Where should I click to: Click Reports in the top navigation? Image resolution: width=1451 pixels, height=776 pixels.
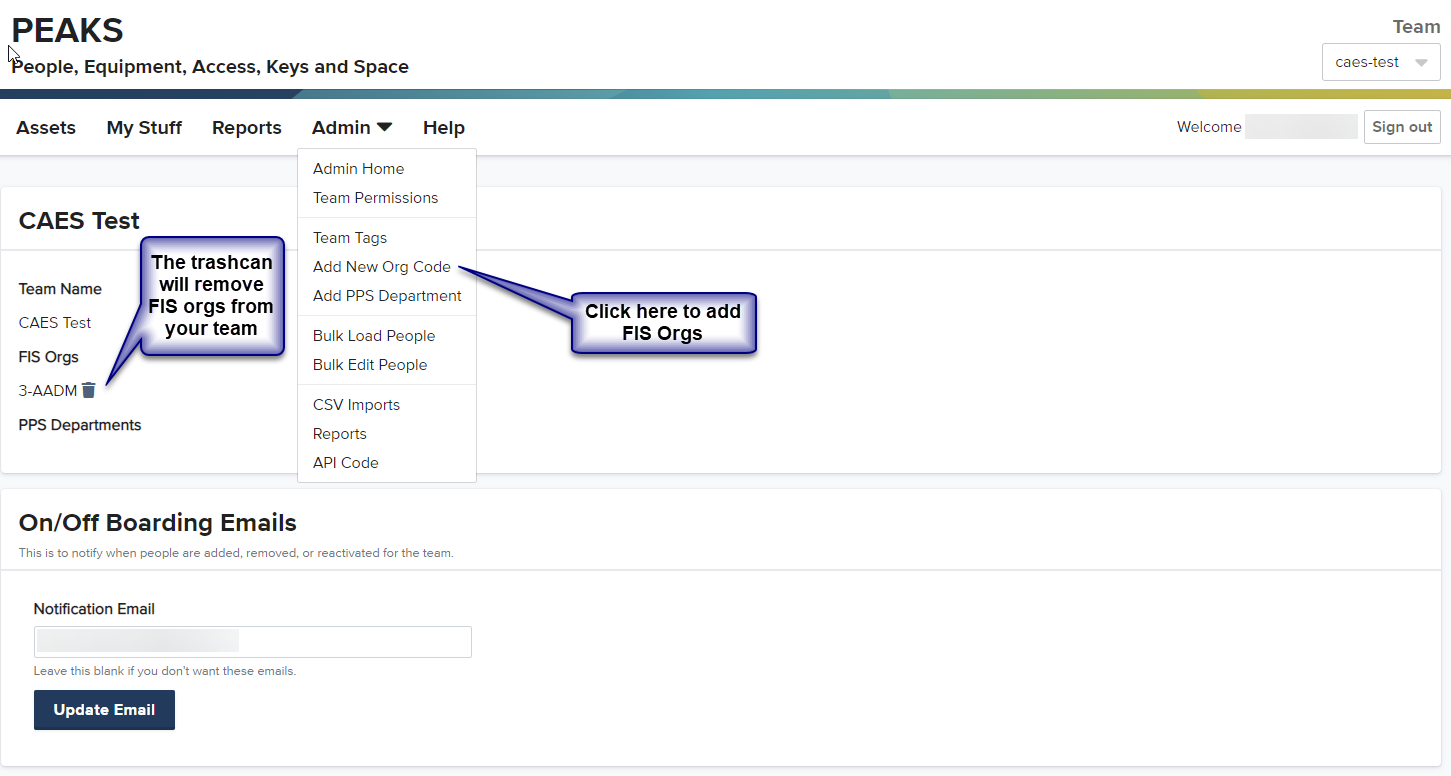click(x=246, y=128)
